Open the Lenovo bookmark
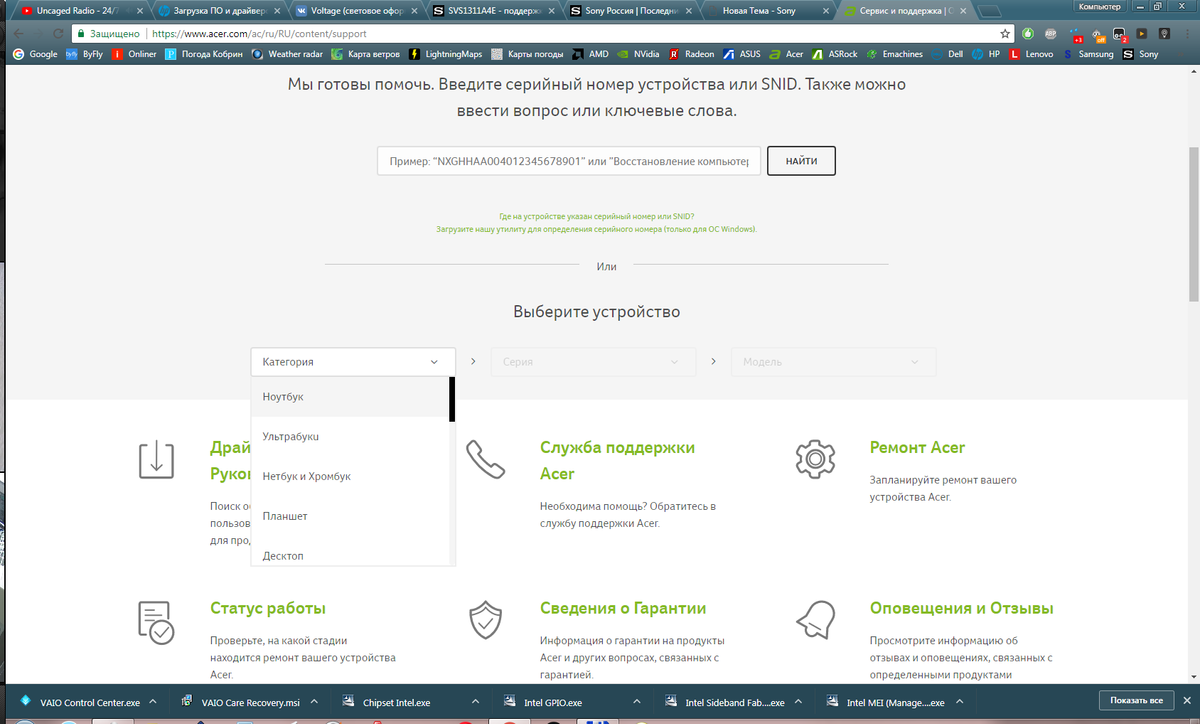Screen dimensions: 1200x724 1033,54
